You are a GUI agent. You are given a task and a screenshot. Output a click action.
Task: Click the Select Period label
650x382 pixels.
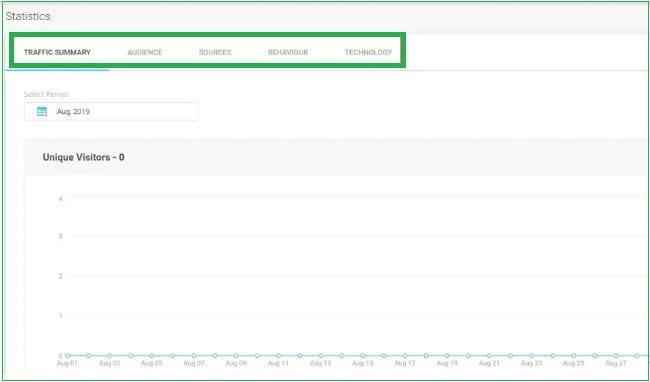[x=46, y=94]
